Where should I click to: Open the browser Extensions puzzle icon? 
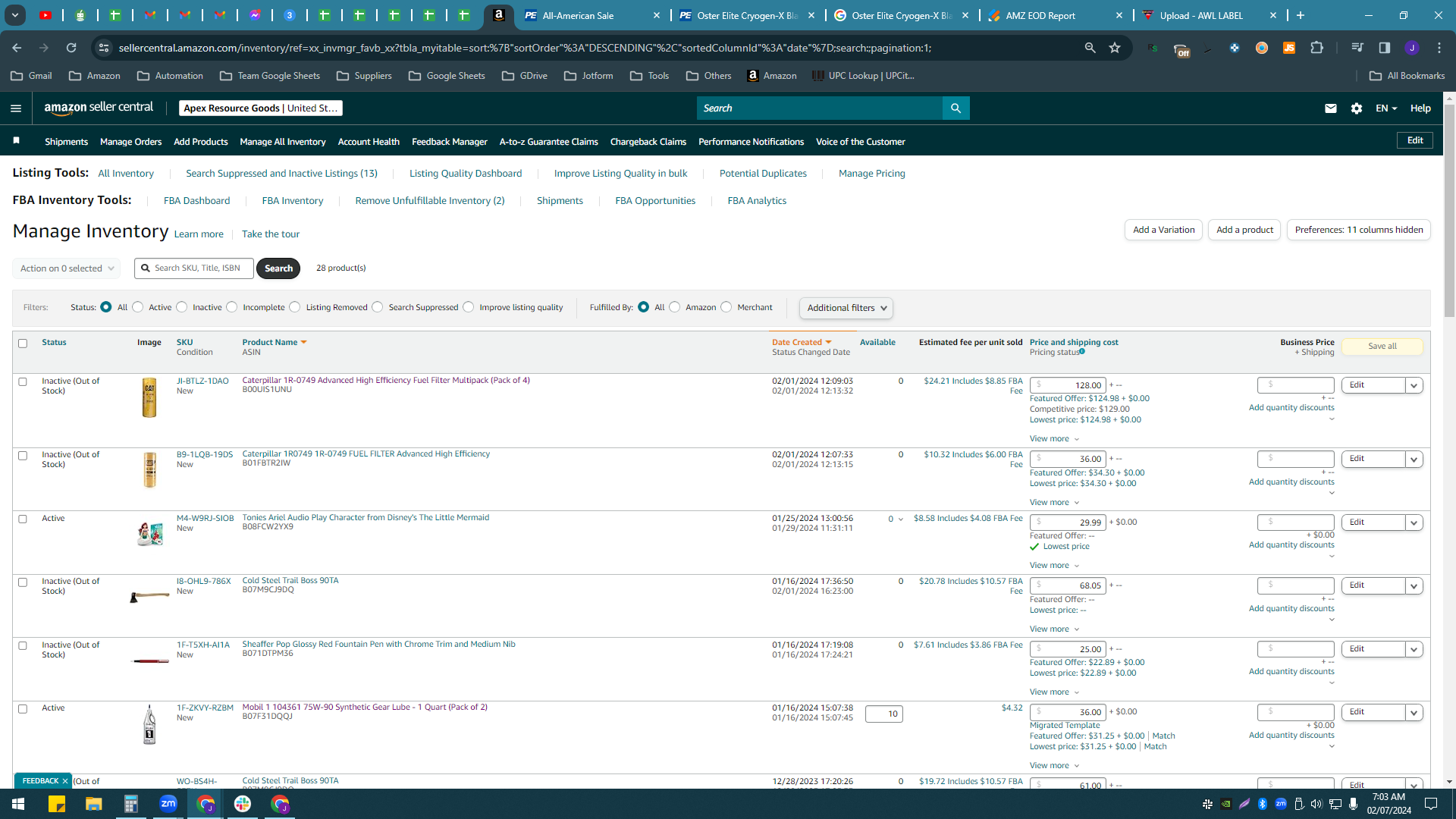[1316, 48]
